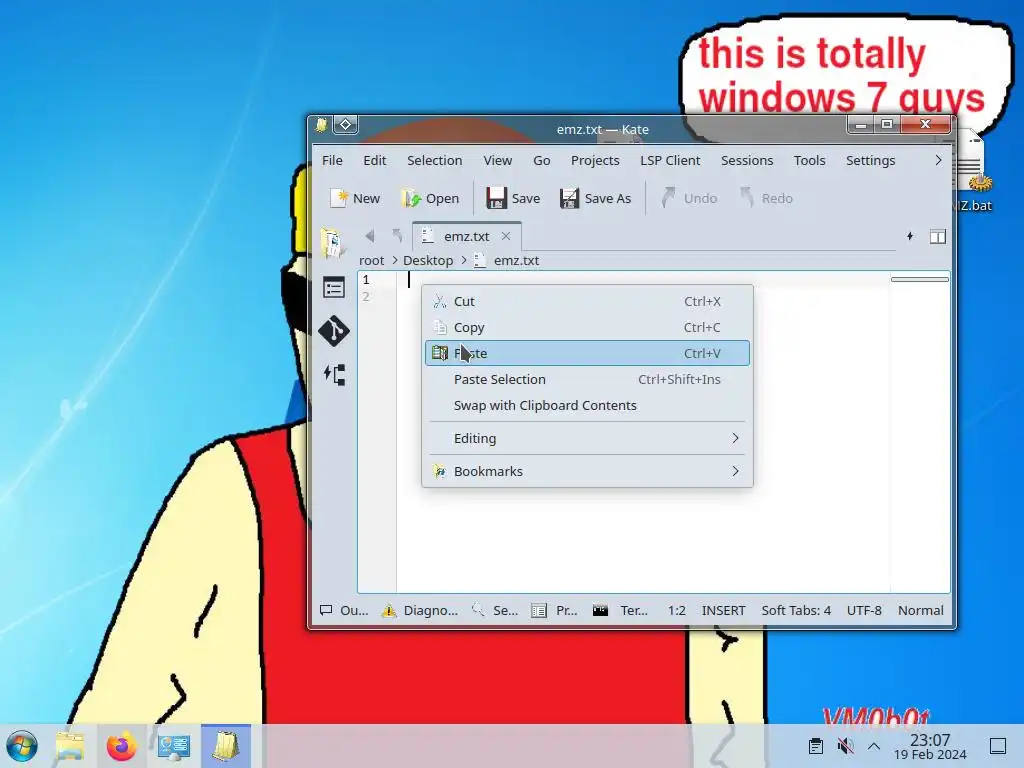Select Swap with Clipboard Contents

point(587,406)
